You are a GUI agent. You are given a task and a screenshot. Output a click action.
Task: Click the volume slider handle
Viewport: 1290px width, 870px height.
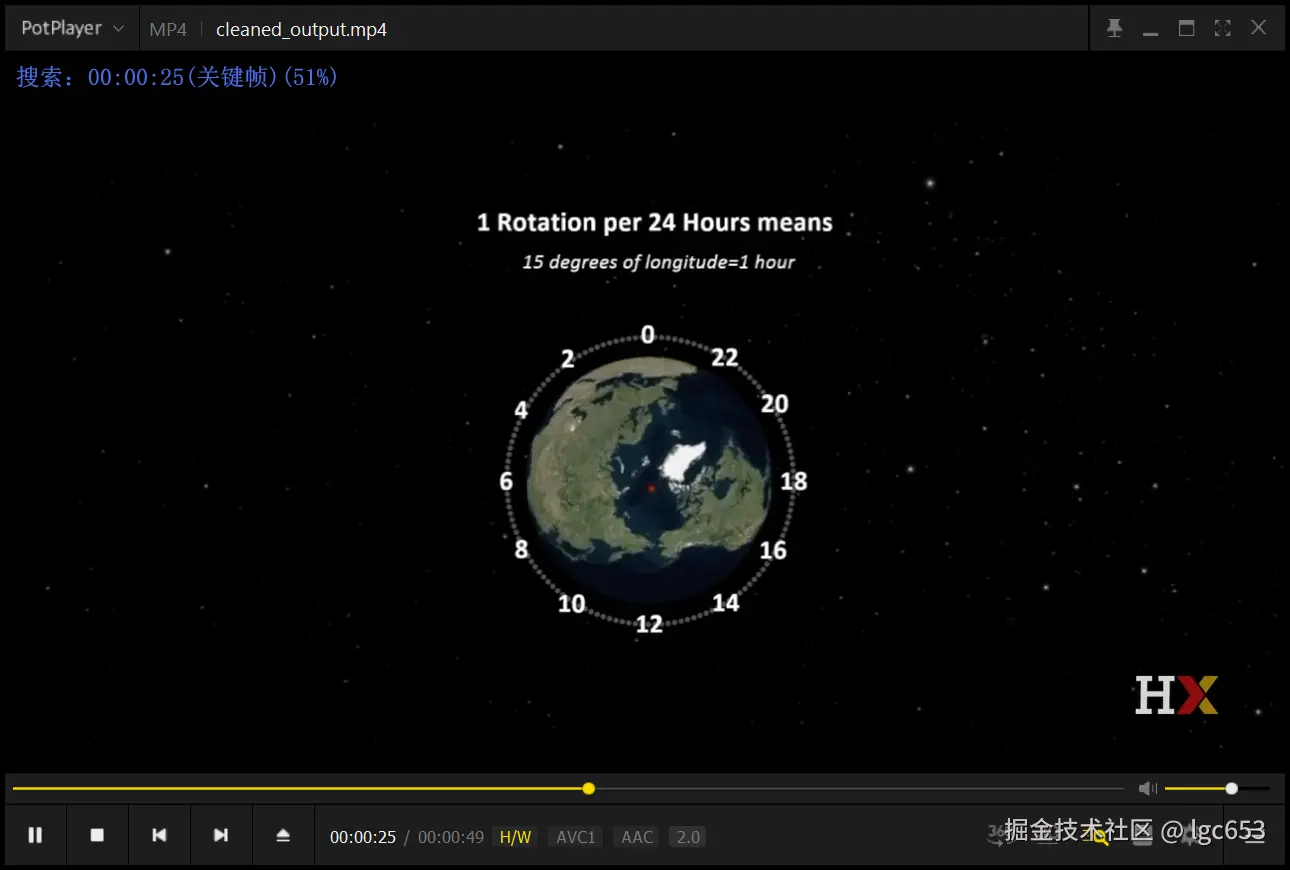(1231, 788)
